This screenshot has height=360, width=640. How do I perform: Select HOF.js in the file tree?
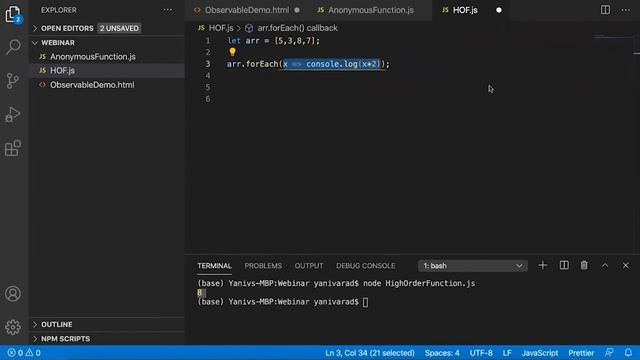pos(62,71)
